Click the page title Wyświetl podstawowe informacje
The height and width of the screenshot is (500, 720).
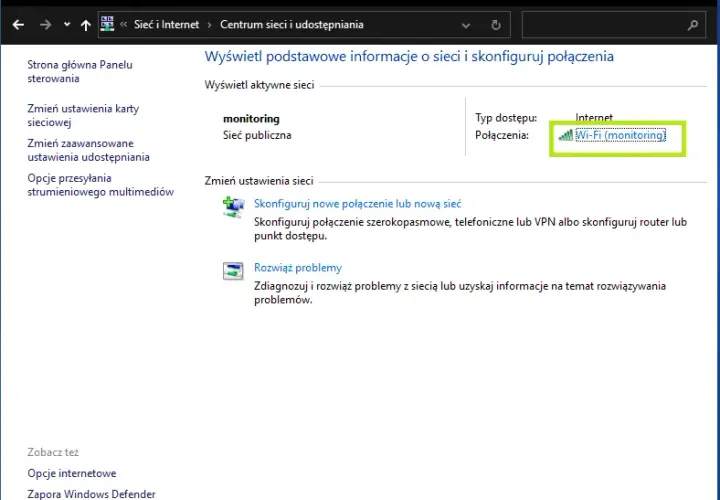409,56
